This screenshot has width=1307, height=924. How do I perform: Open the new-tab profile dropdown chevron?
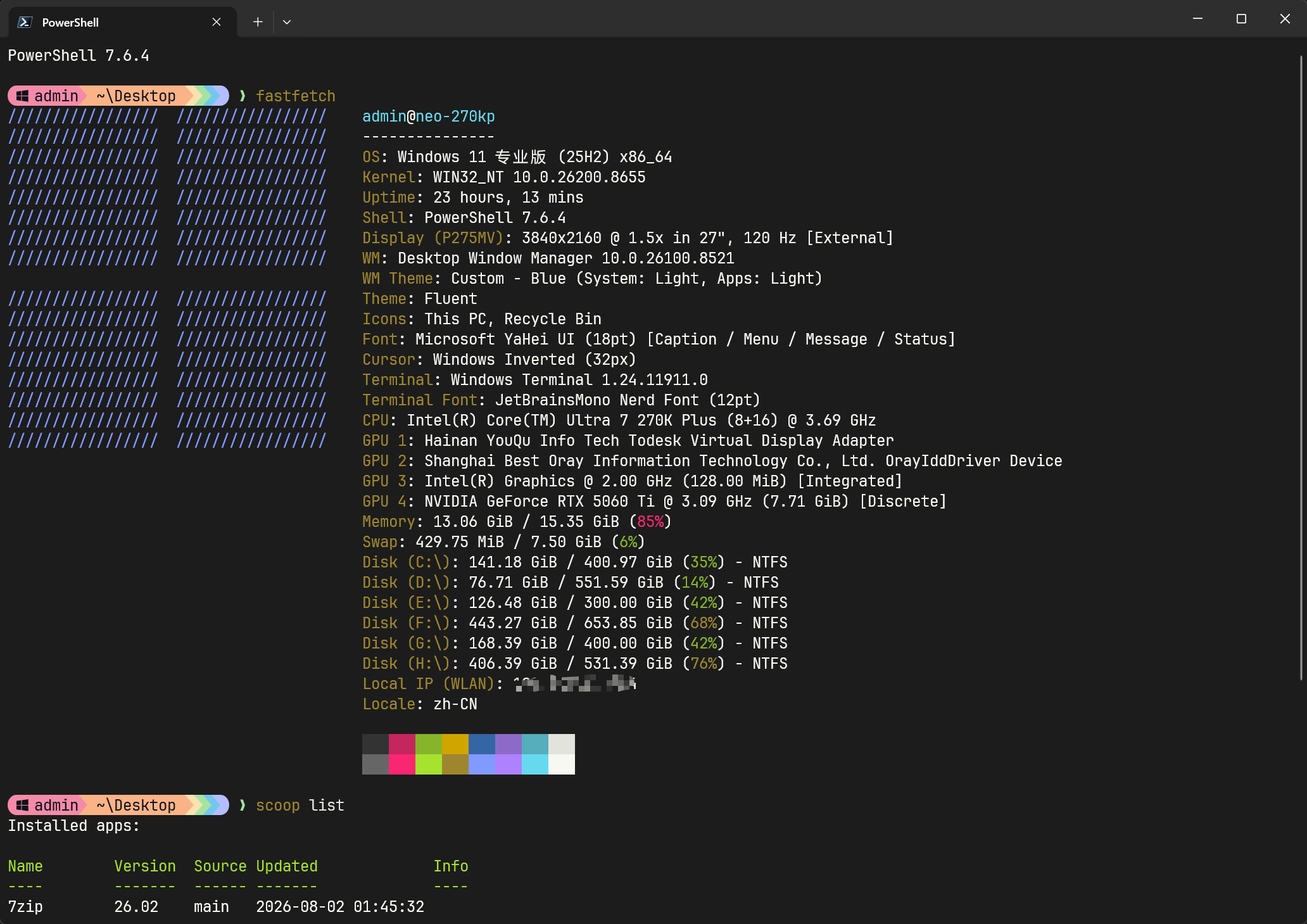pos(287,22)
